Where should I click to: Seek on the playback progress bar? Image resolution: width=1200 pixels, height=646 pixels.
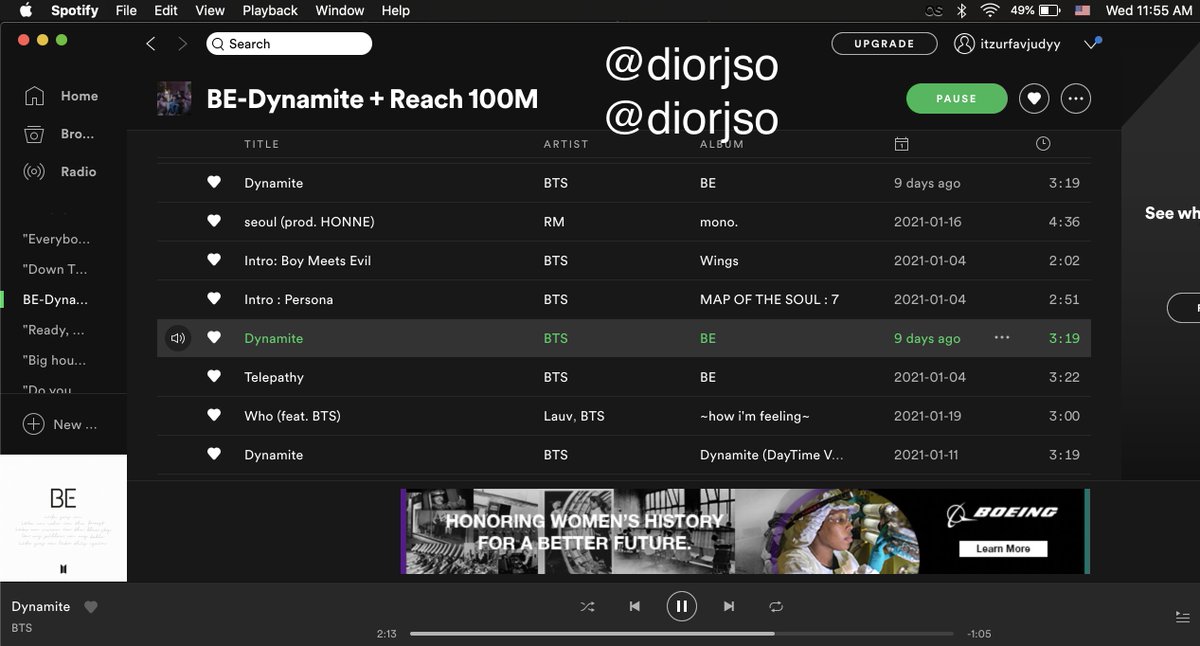coord(683,633)
